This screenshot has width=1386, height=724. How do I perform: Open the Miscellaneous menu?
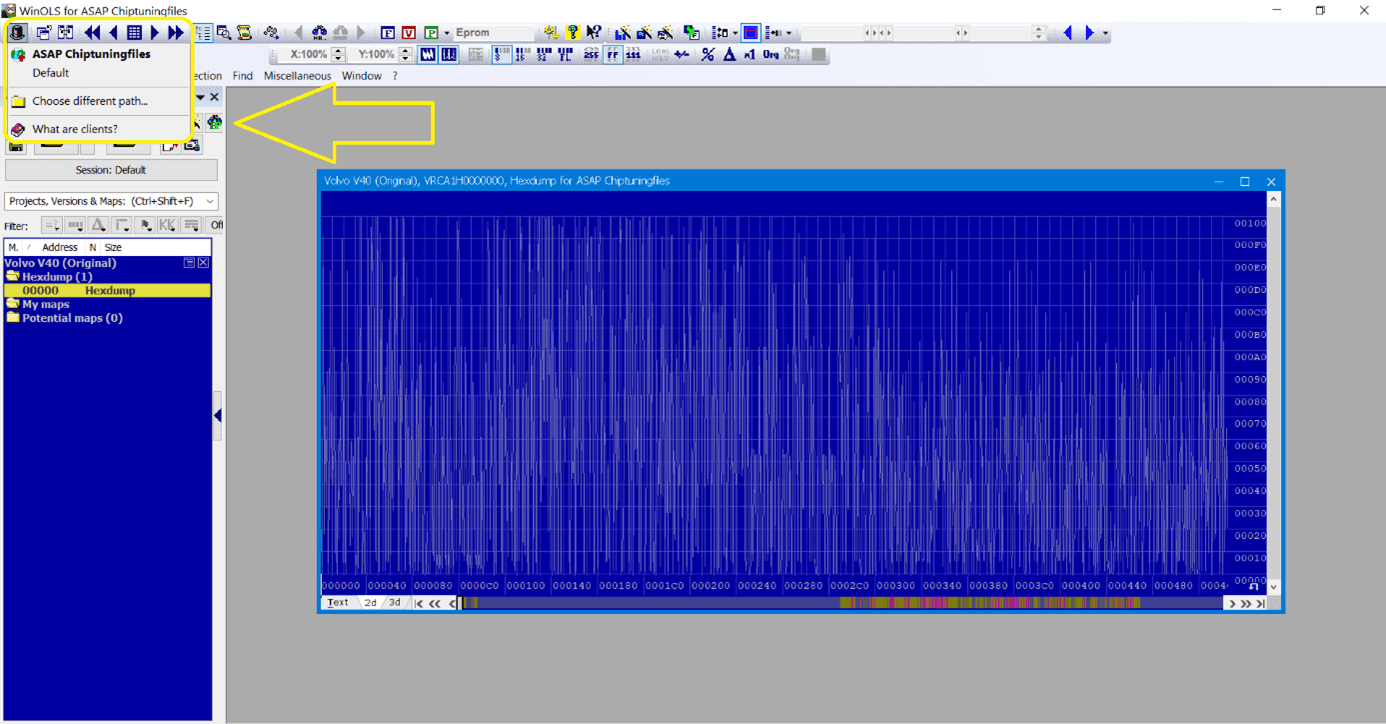pos(297,75)
